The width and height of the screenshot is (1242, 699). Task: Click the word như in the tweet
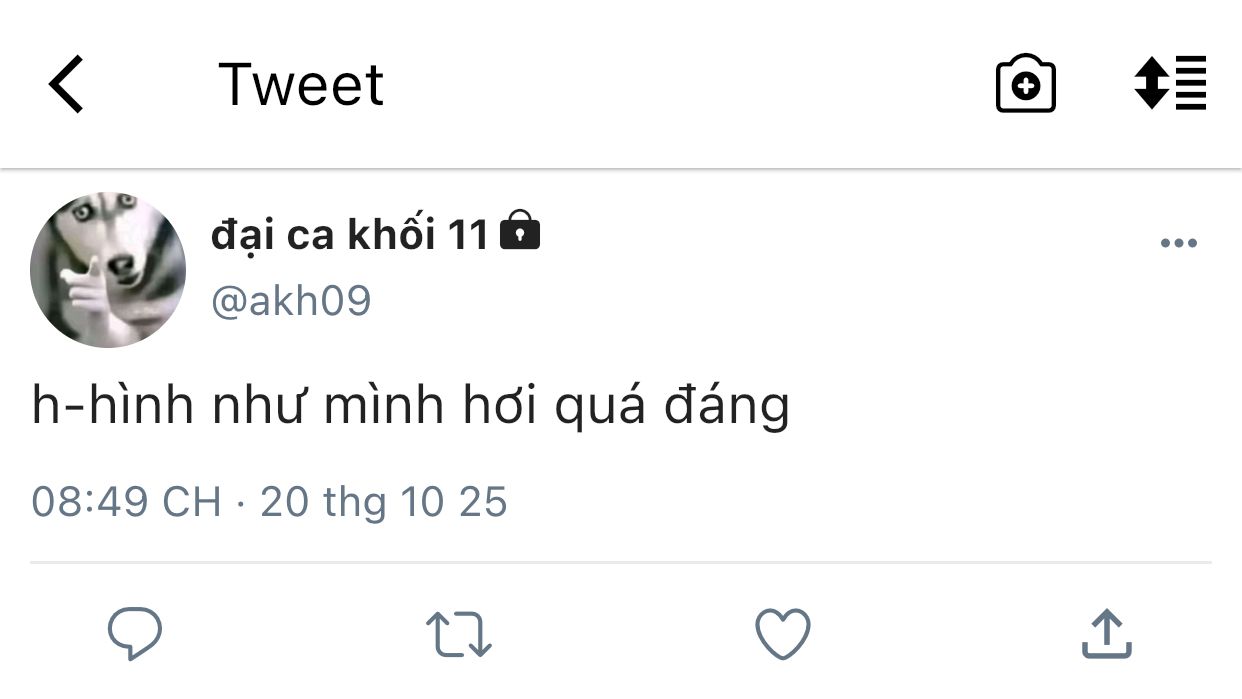pyautogui.click(x=258, y=407)
